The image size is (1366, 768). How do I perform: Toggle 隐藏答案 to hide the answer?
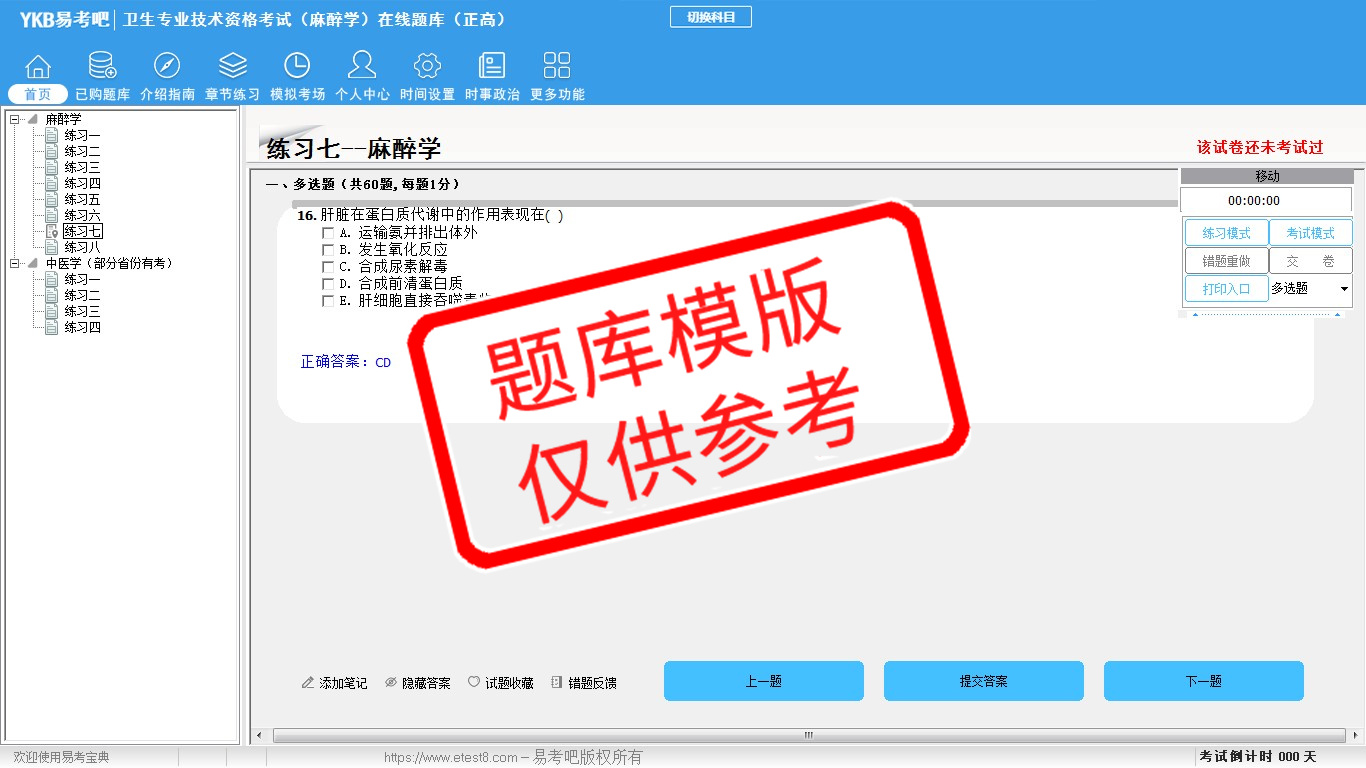(x=417, y=683)
